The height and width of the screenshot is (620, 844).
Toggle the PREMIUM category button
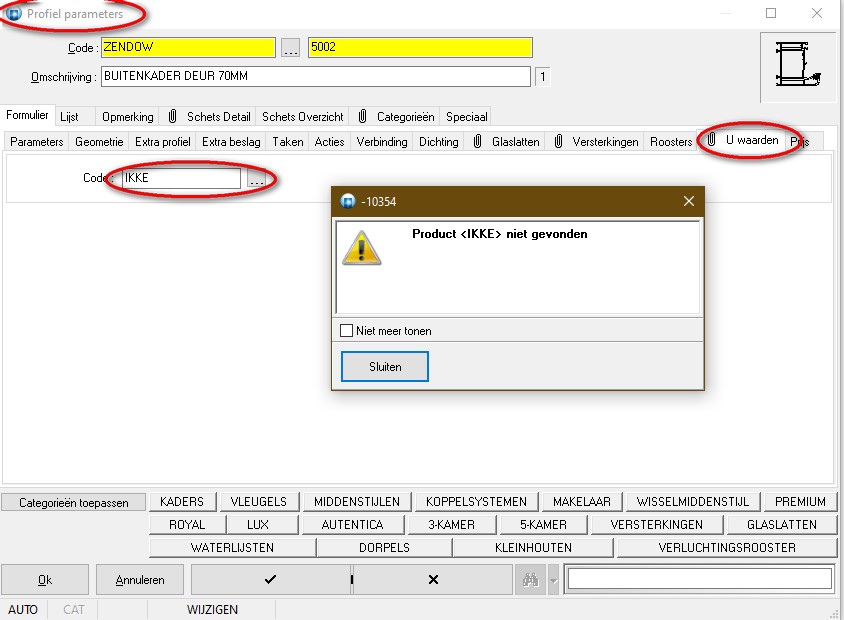(x=800, y=502)
